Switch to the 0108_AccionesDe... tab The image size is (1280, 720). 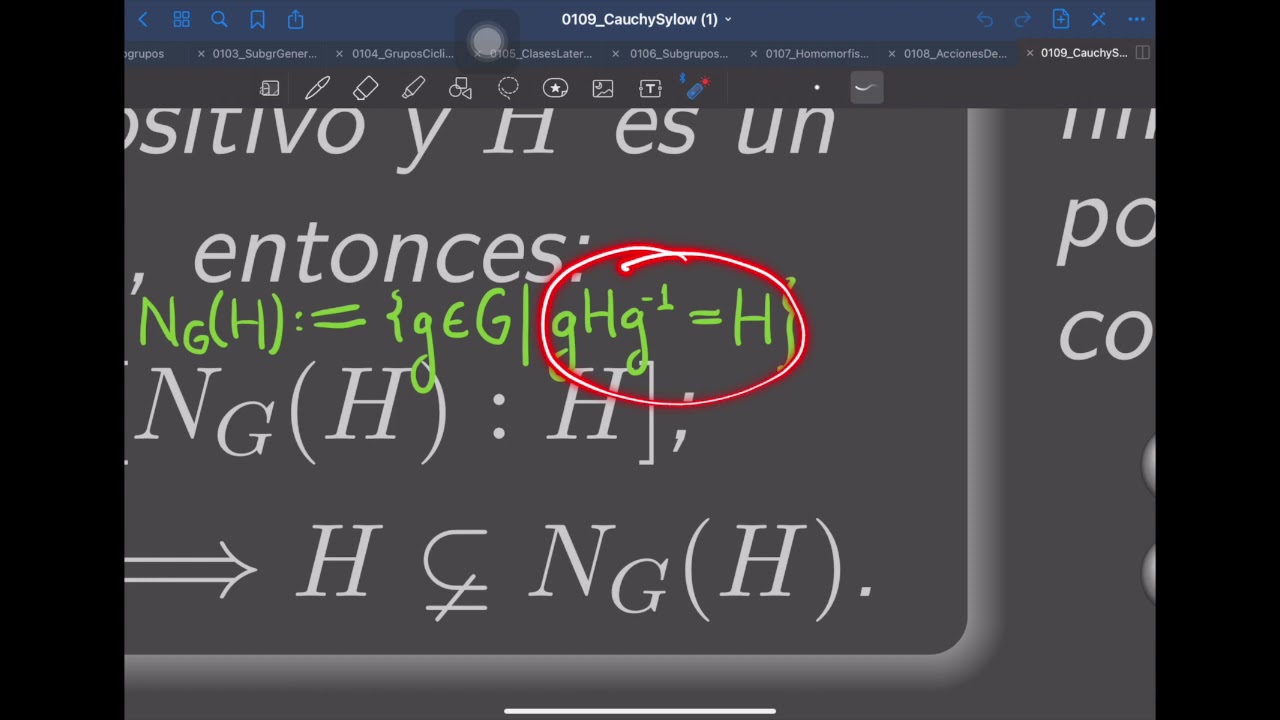click(x=955, y=54)
